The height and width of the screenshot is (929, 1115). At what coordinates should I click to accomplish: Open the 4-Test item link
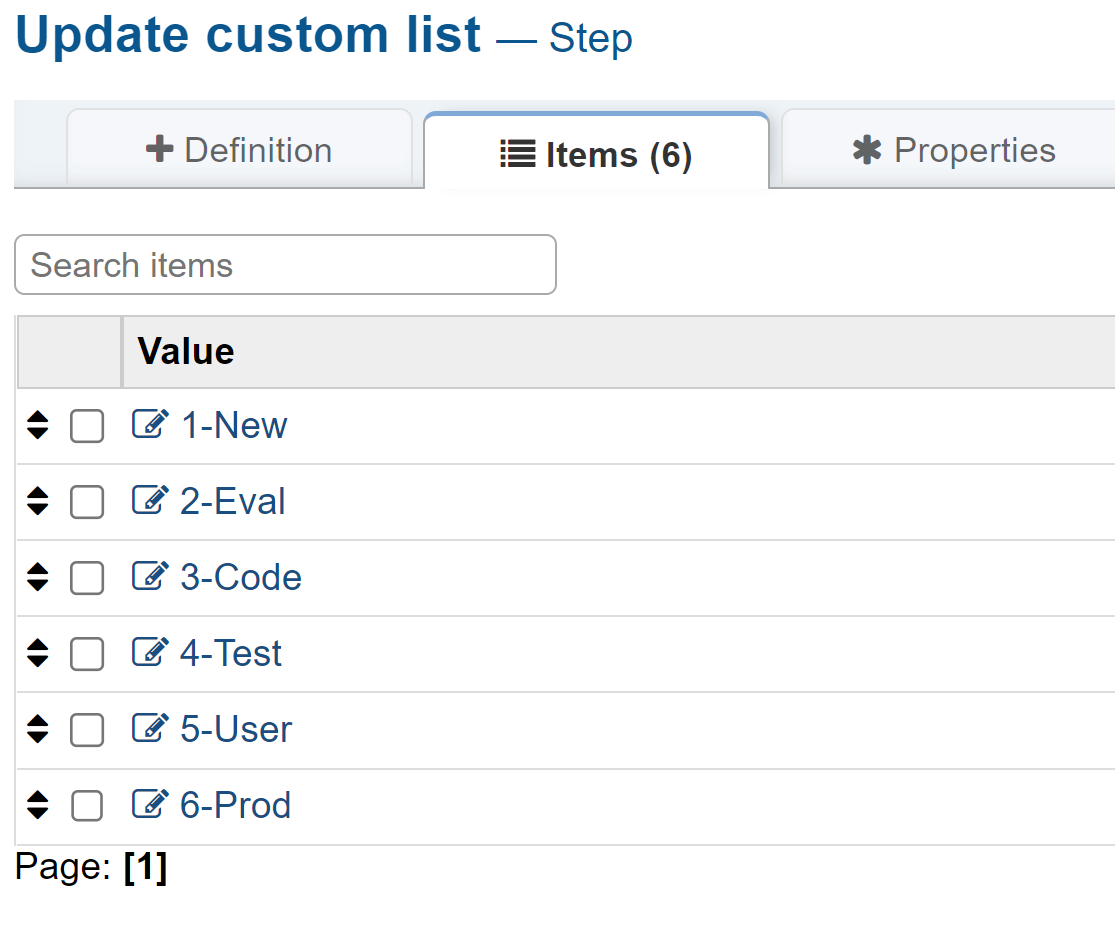(231, 653)
